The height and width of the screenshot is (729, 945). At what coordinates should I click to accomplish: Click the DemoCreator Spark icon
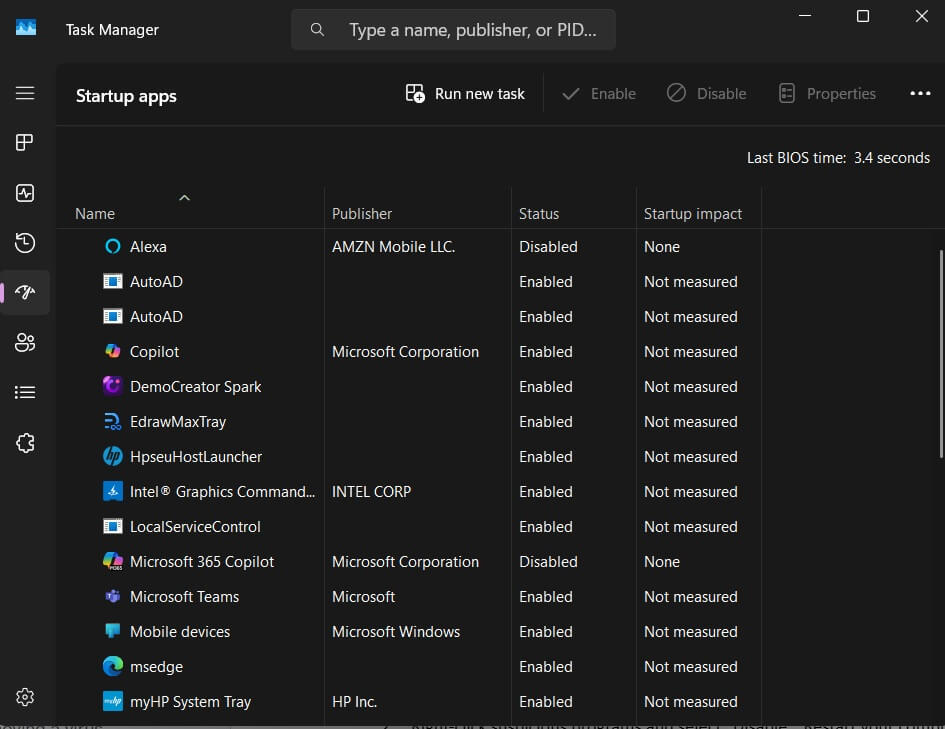point(113,386)
